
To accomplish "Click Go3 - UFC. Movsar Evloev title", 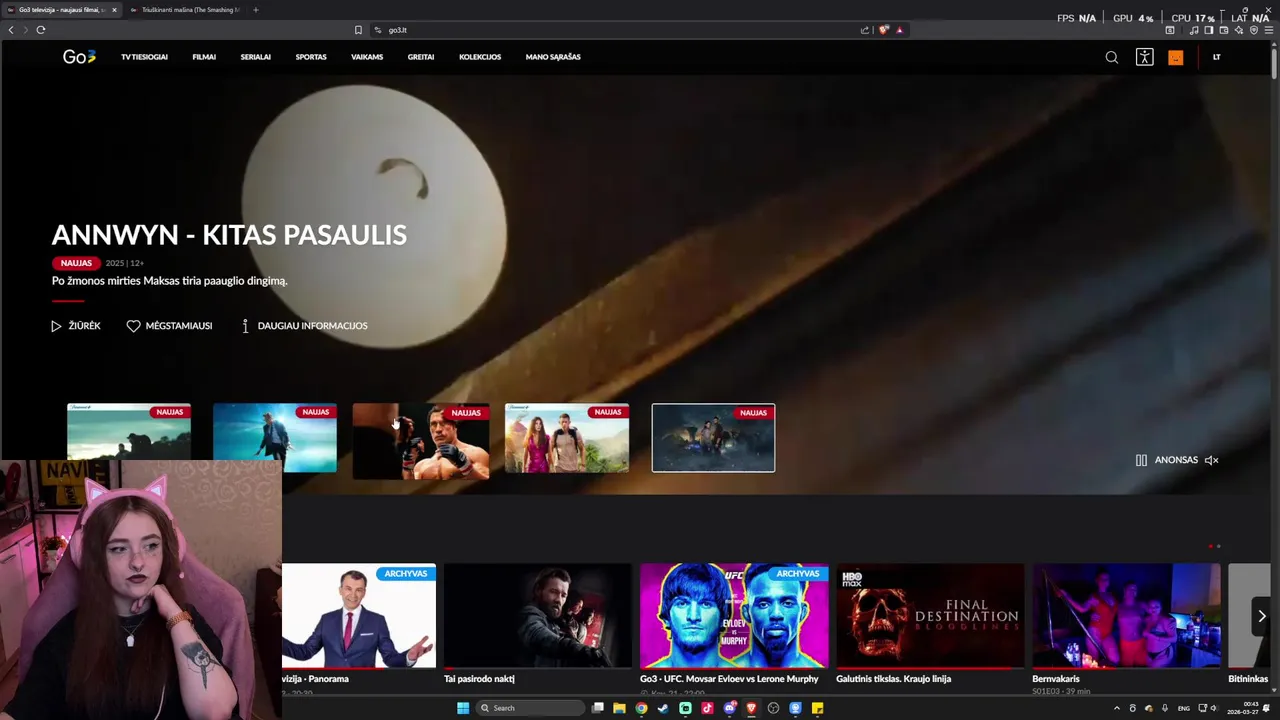I will (729, 679).
